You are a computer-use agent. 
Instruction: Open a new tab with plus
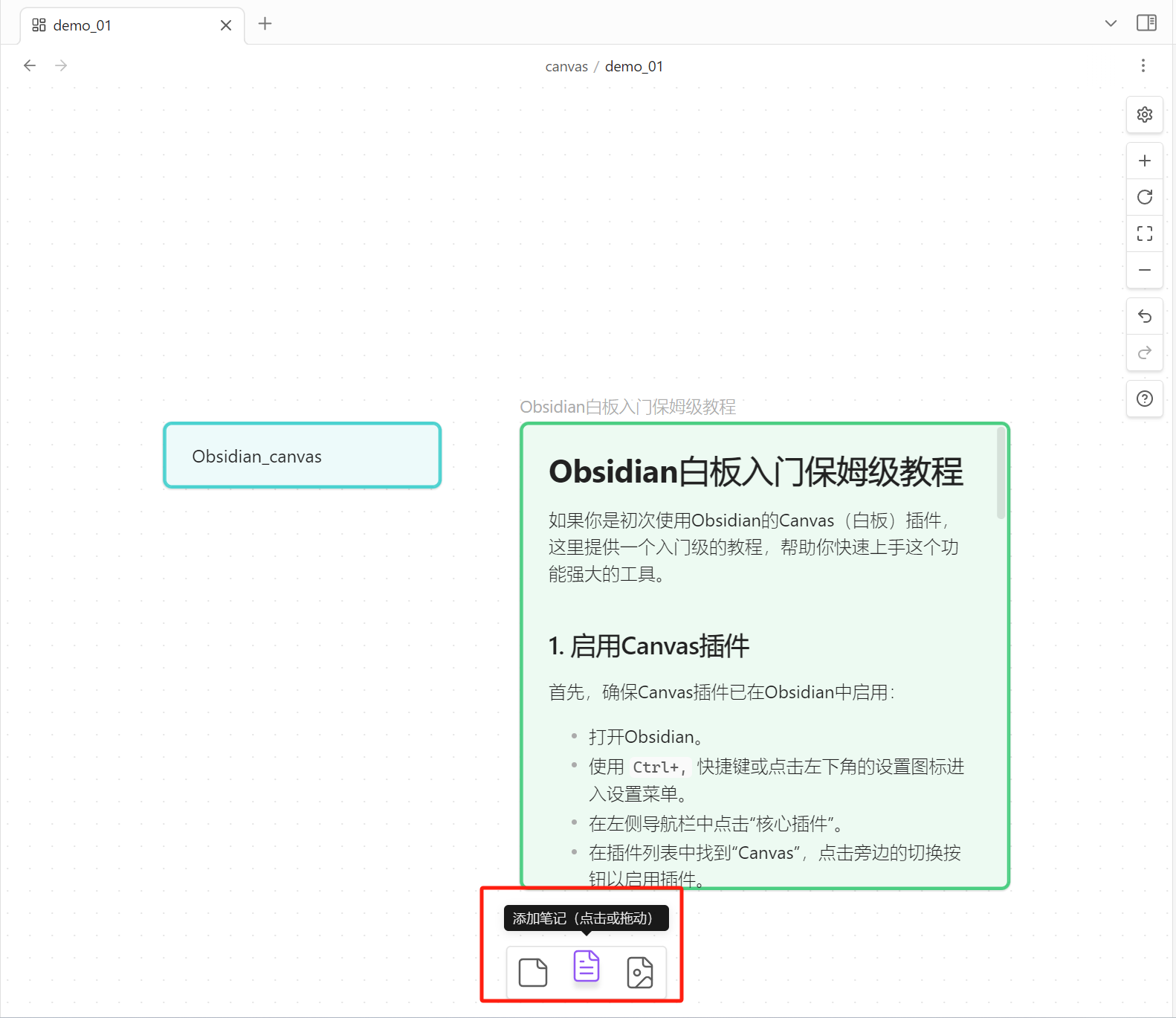pyautogui.click(x=265, y=24)
